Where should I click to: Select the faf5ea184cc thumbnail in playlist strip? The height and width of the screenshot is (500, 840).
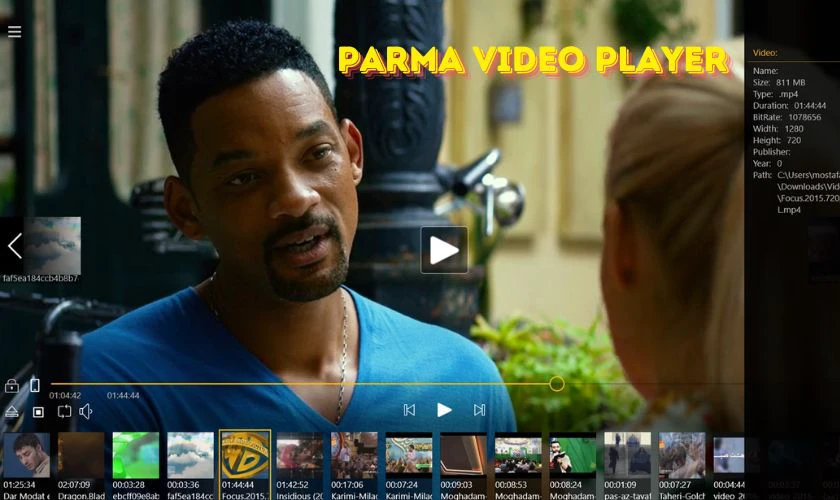pos(190,456)
